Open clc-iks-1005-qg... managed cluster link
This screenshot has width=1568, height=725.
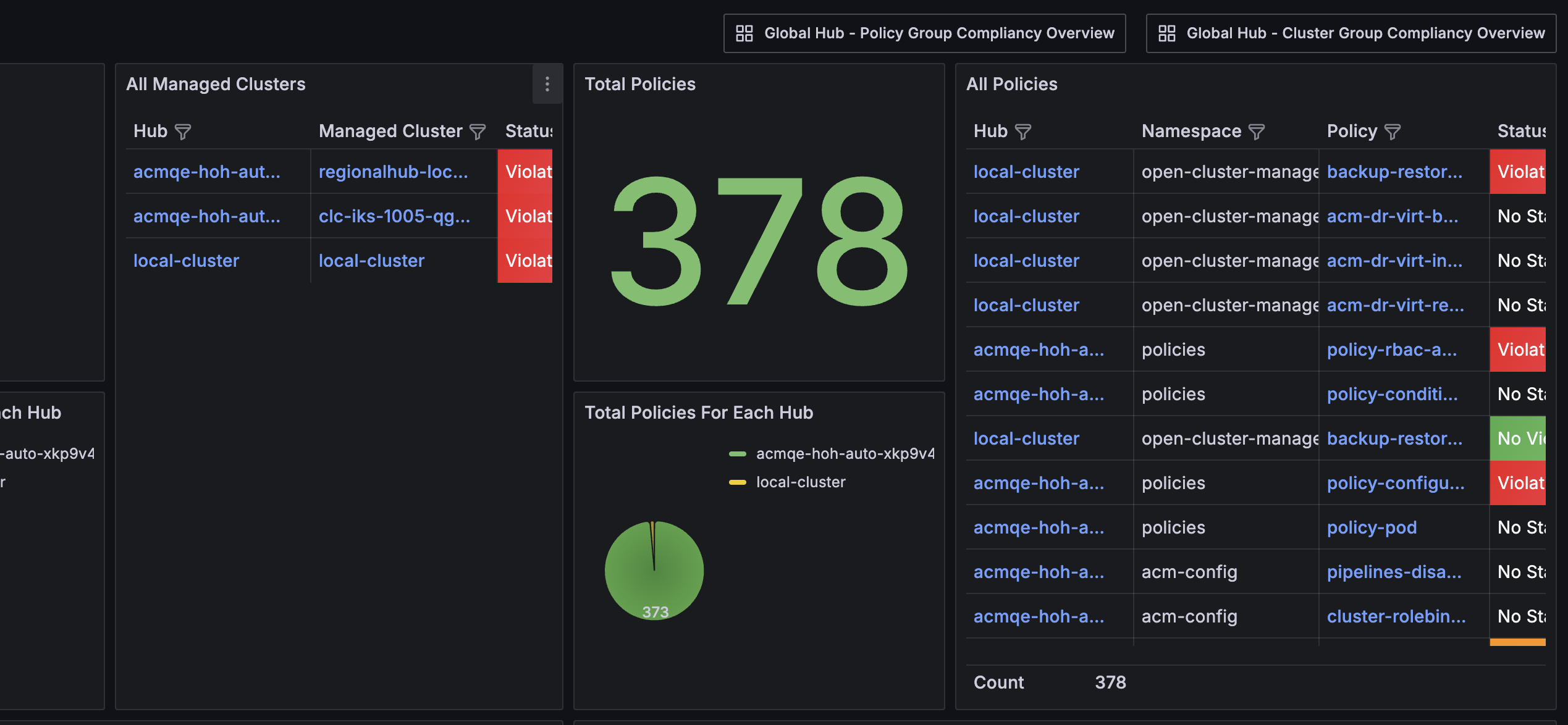[394, 216]
